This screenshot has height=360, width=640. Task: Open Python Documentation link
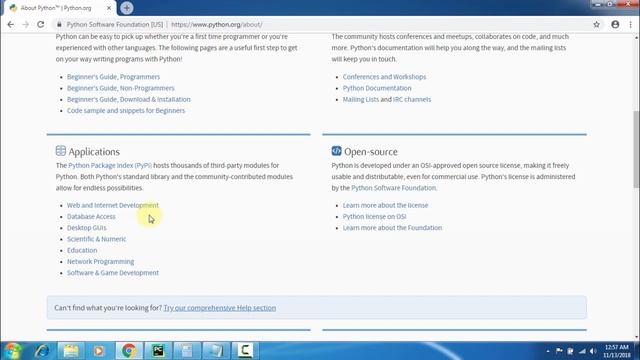(377, 88)
